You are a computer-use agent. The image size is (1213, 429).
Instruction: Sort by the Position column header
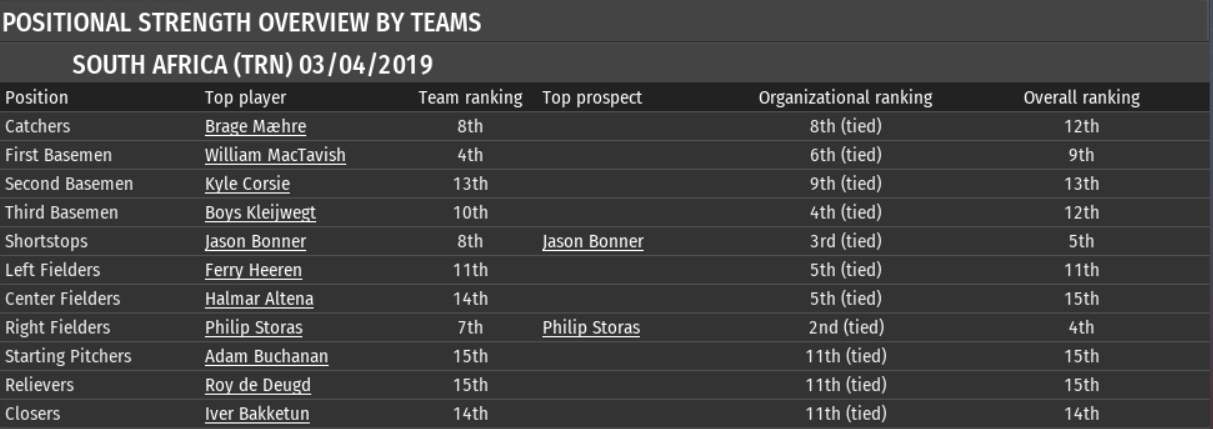37,98
